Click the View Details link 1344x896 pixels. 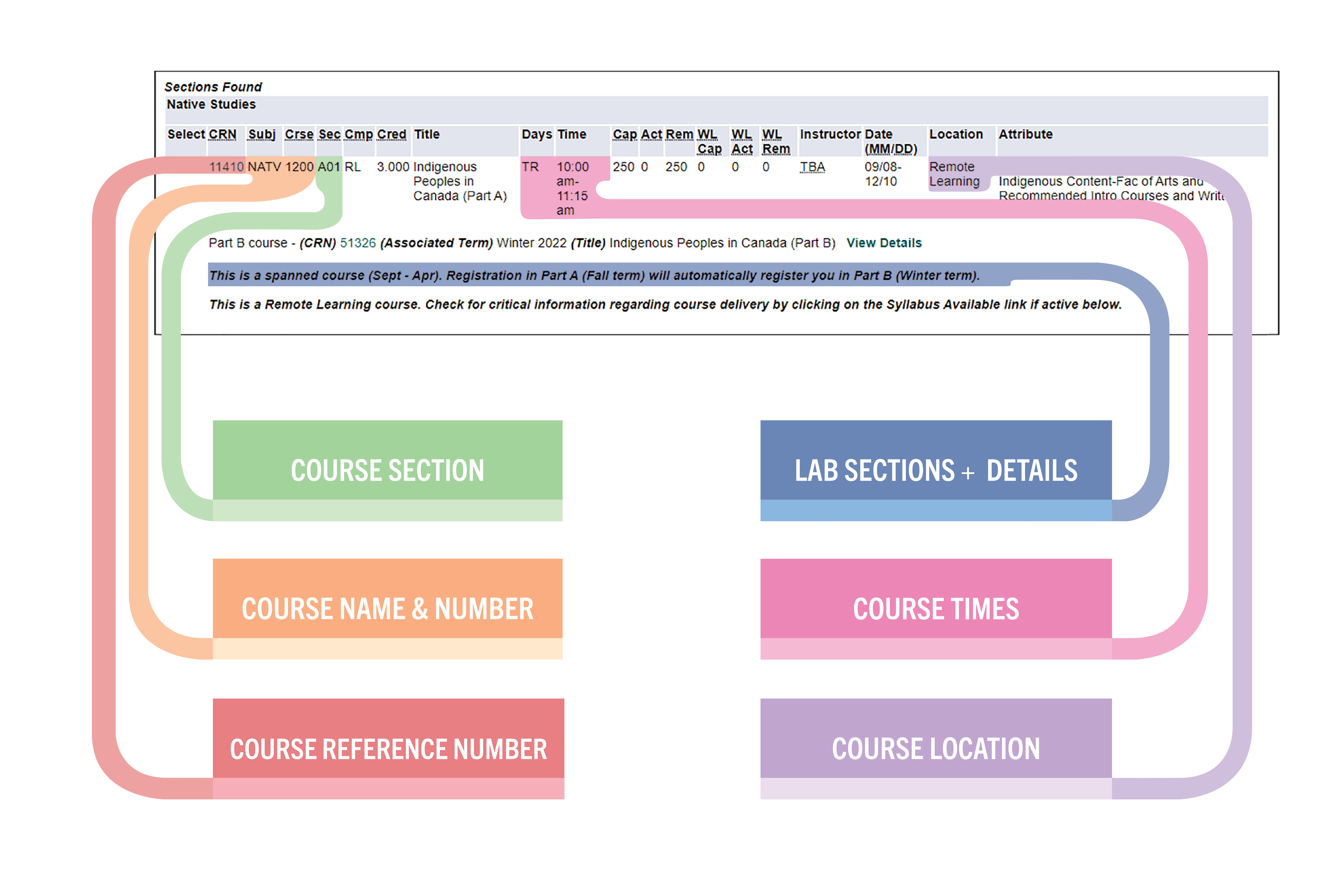coord(883,243)
